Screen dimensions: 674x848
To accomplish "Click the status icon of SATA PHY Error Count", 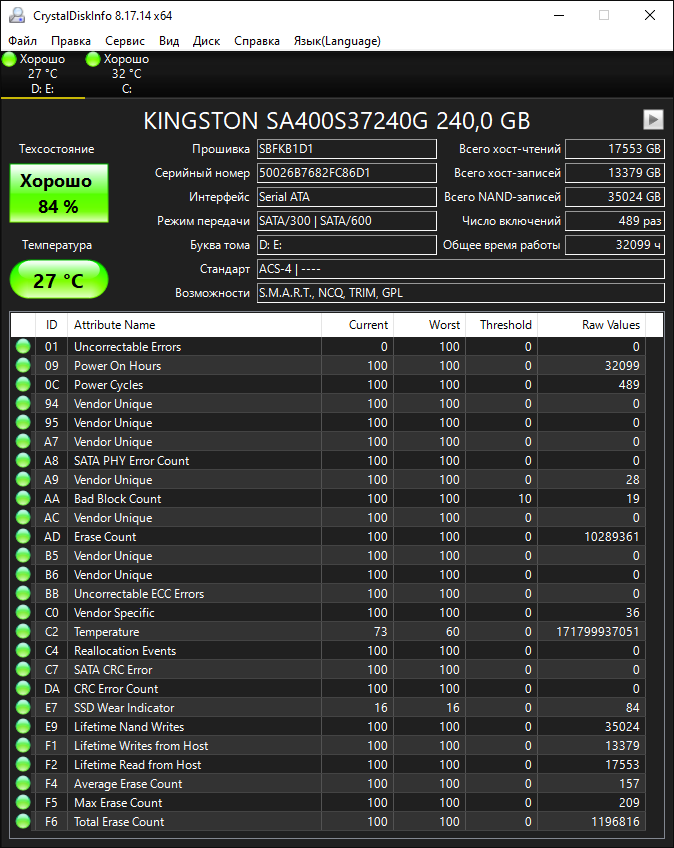I will pos(23,460).
